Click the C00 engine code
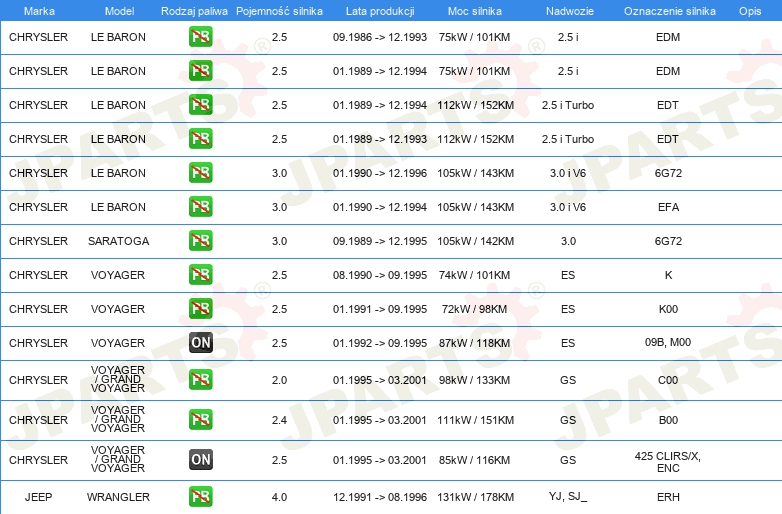 point(668,380)
